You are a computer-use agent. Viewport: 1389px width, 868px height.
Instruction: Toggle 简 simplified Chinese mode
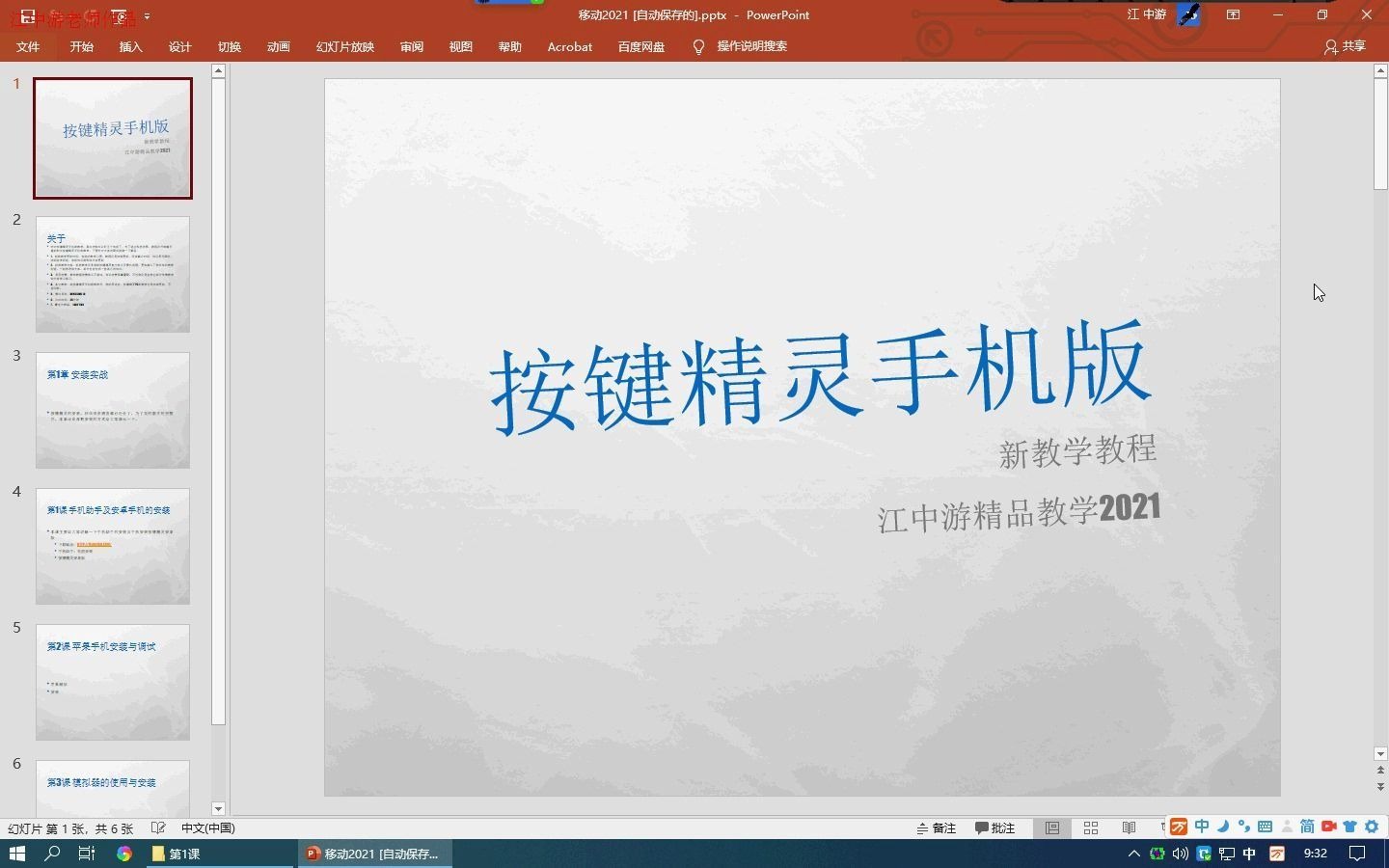point(1307,827)
